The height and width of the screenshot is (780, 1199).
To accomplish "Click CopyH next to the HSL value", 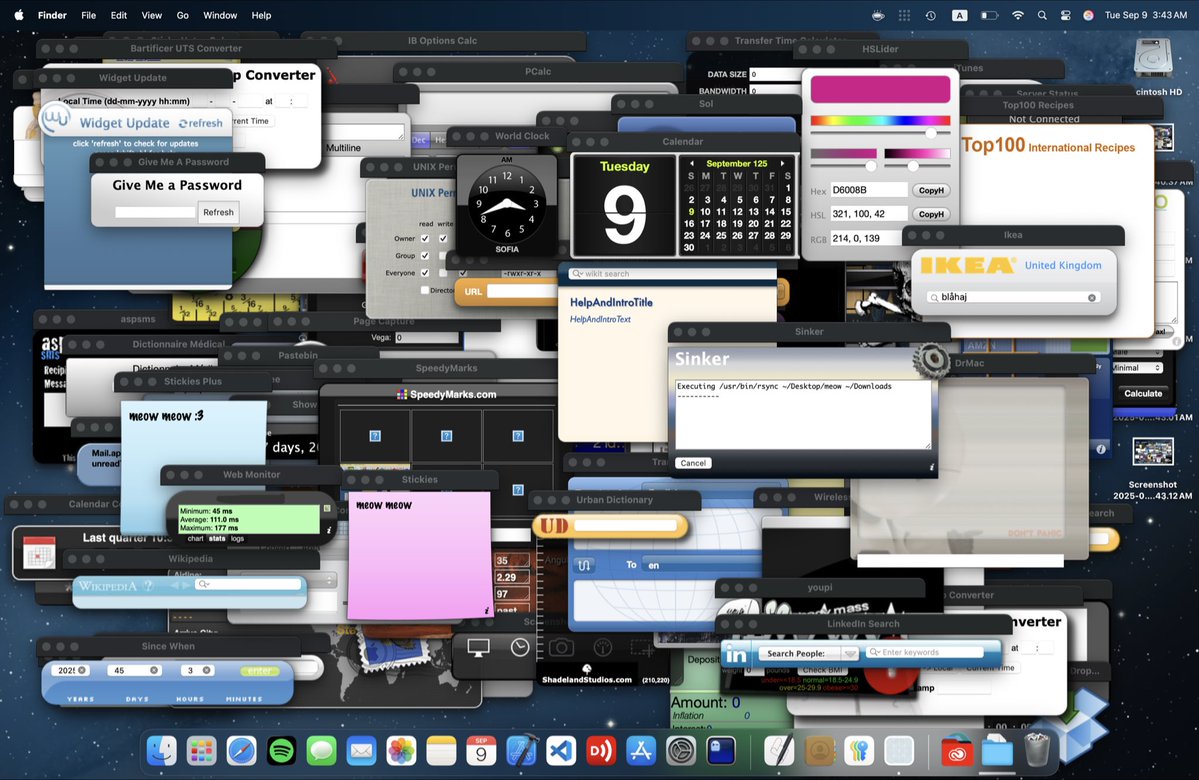I will (931, 214).
